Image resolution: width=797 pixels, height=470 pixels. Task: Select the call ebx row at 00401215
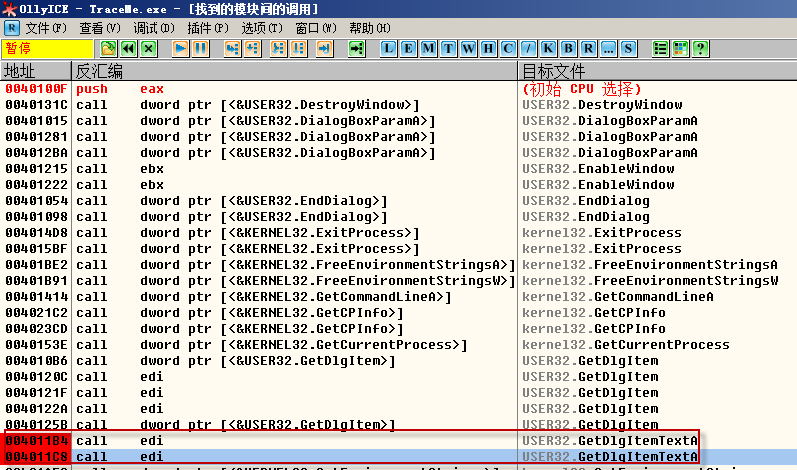coord(398,169)
